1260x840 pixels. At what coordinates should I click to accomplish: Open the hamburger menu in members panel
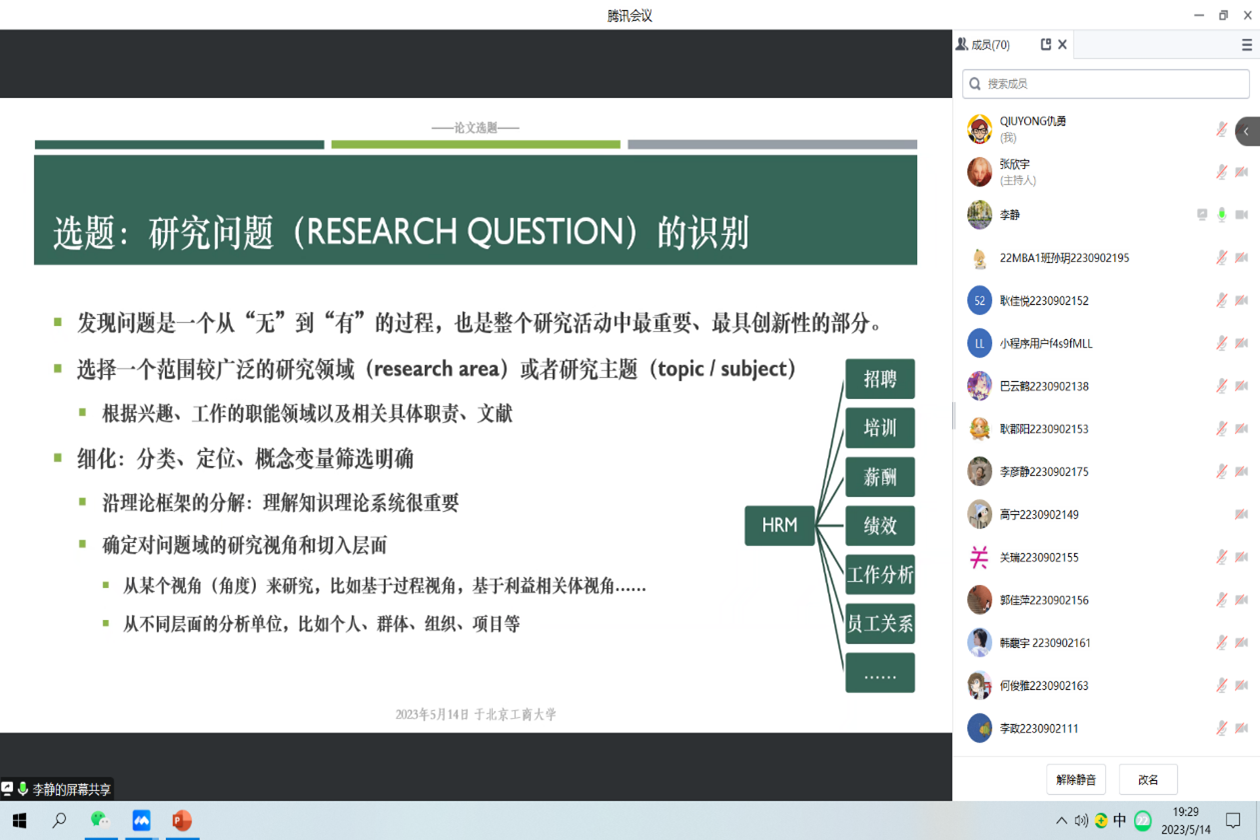pos(1246,45)
